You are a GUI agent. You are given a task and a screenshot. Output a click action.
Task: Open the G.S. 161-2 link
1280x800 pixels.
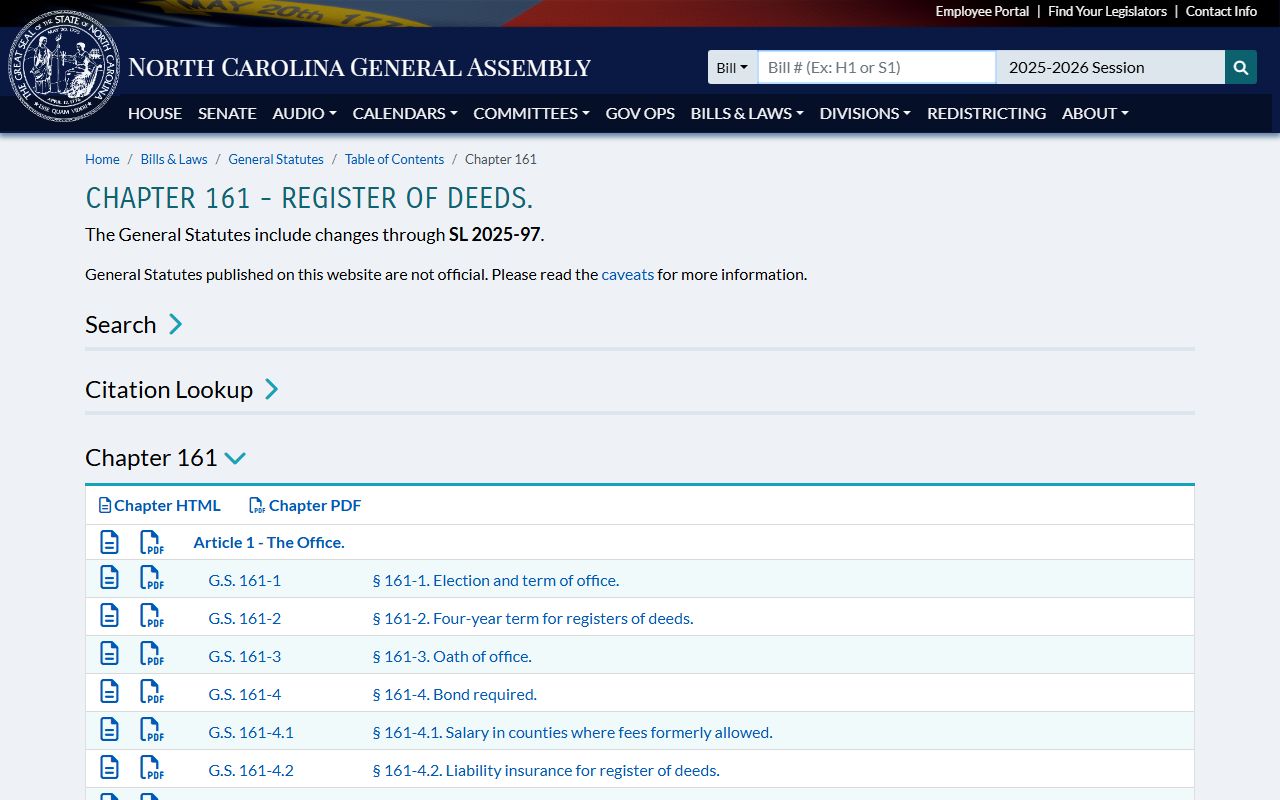click(244, 618)
